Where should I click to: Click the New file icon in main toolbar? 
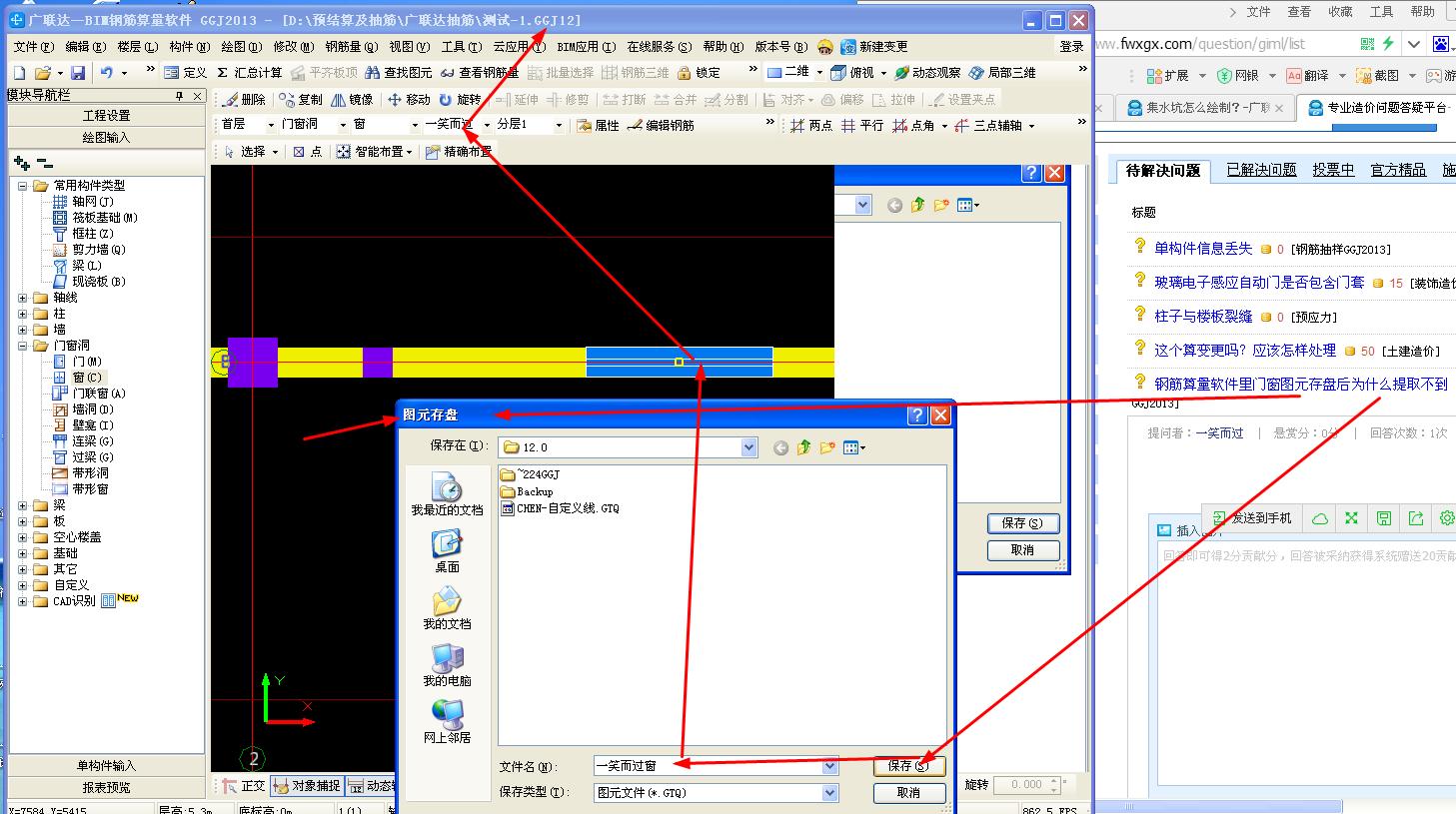tap(19, 73)
